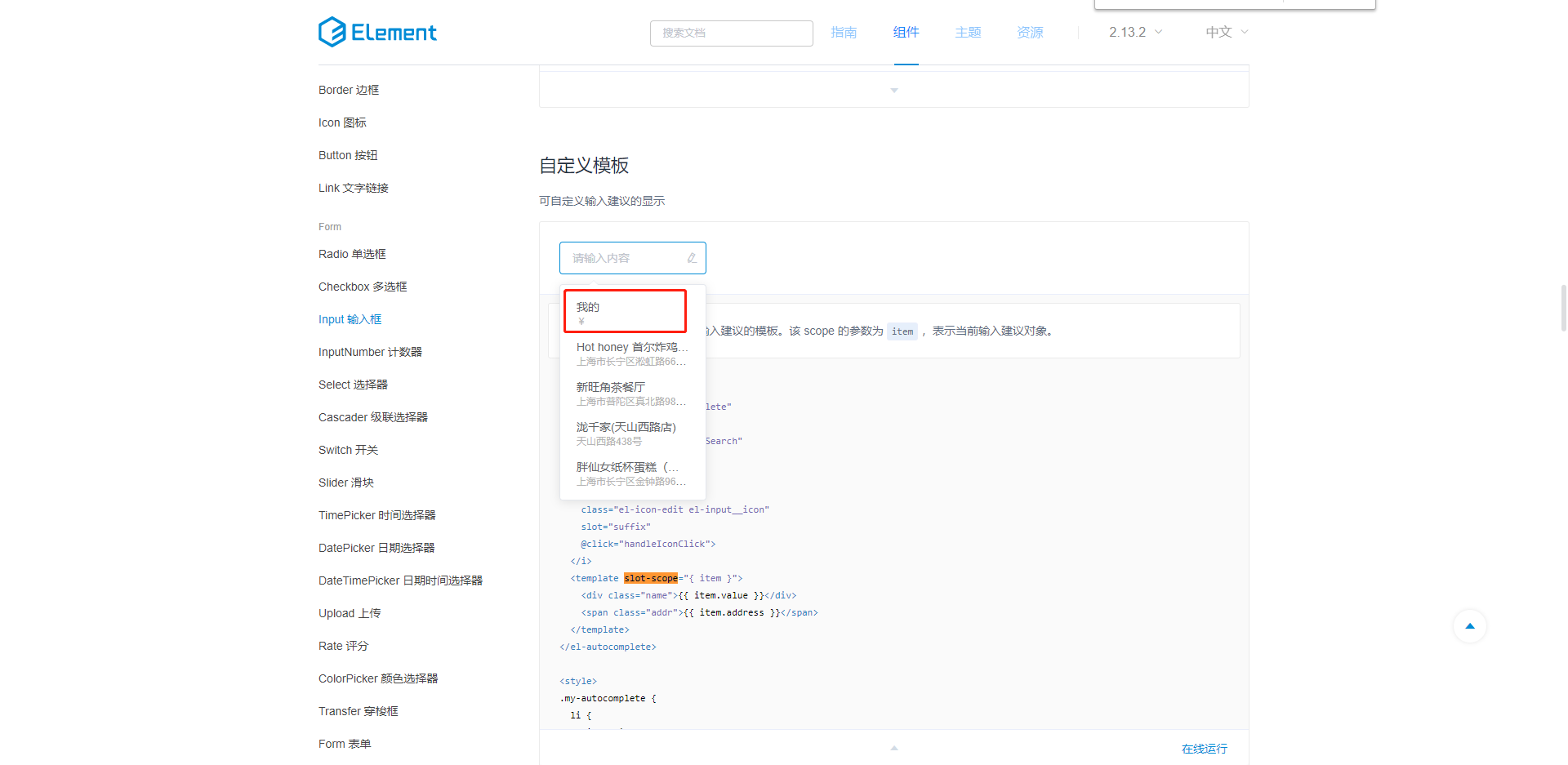The image size is (1568, 765).
Task: Expand the code panel above 自定义模板
Action: pos(894,90)
